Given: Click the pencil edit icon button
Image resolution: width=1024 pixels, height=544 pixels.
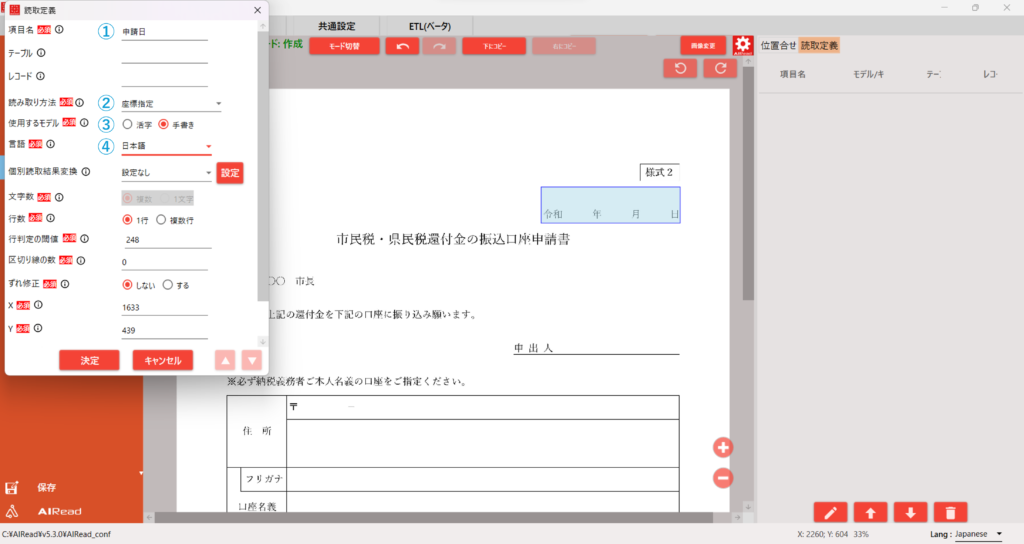Looking at the screenshot, I should click(x=830, y=513).
